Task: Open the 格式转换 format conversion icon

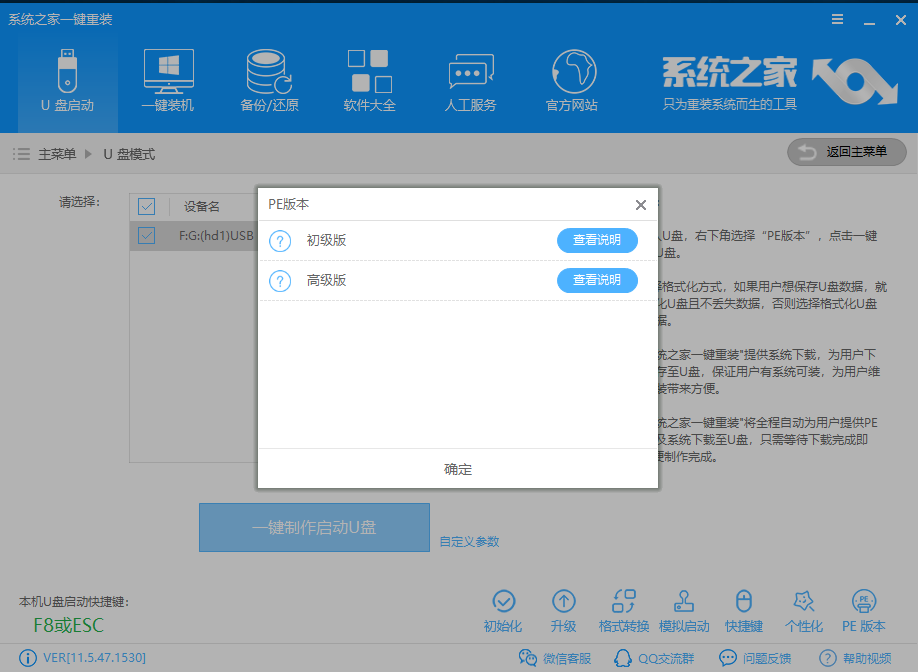Action: (624, 608)
